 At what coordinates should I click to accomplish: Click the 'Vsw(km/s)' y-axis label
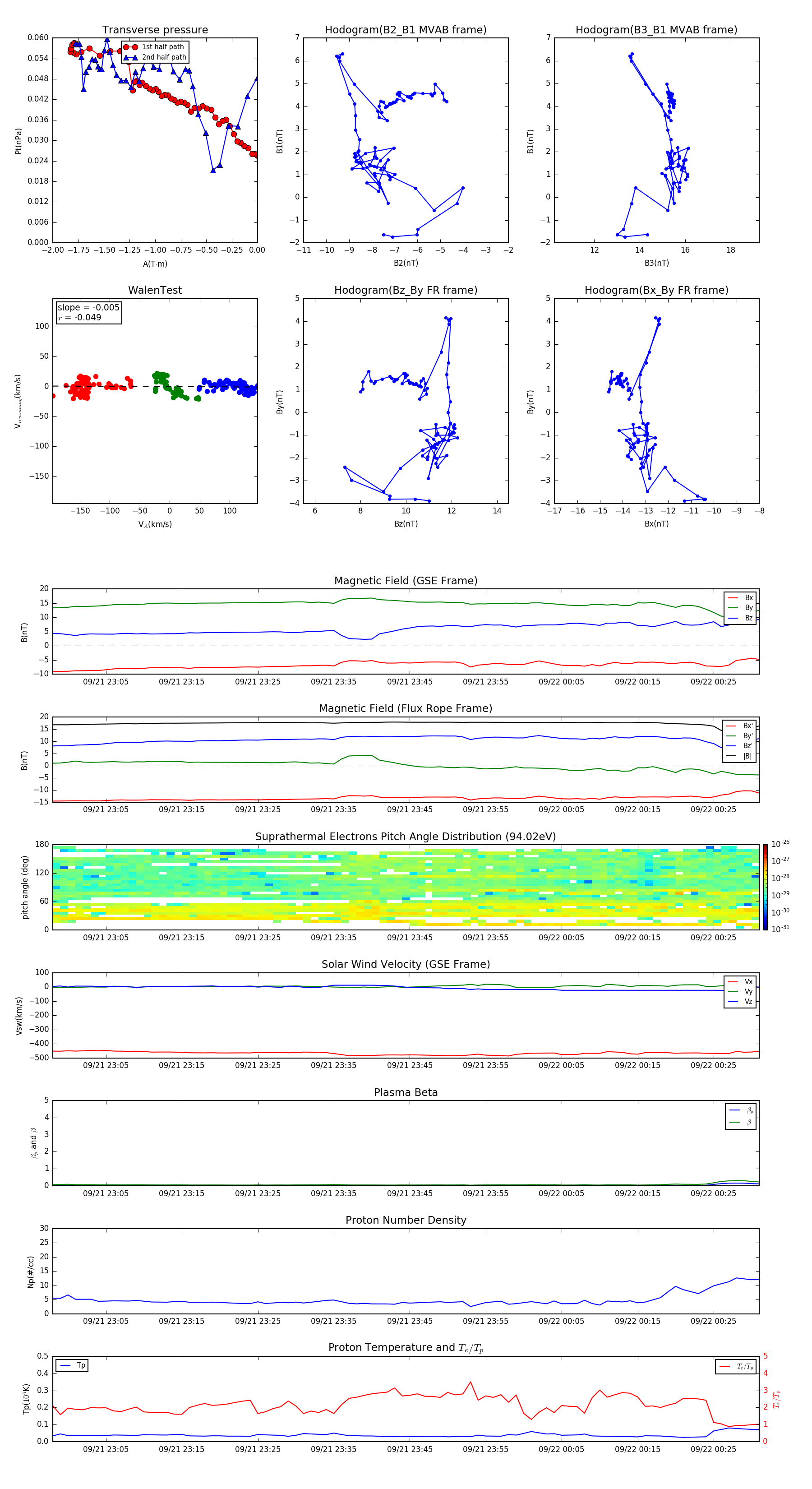(18, 1016)
